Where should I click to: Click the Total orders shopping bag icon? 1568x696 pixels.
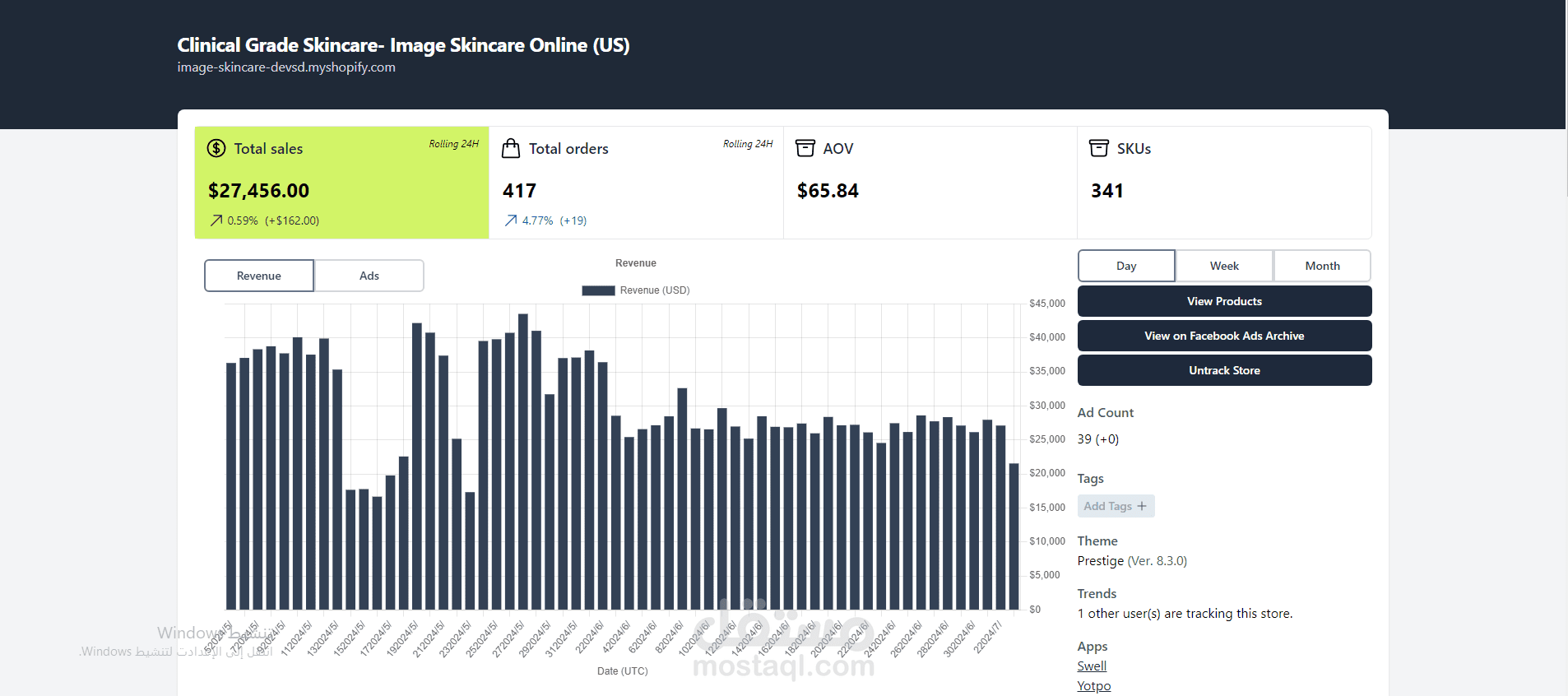point(511,148)
